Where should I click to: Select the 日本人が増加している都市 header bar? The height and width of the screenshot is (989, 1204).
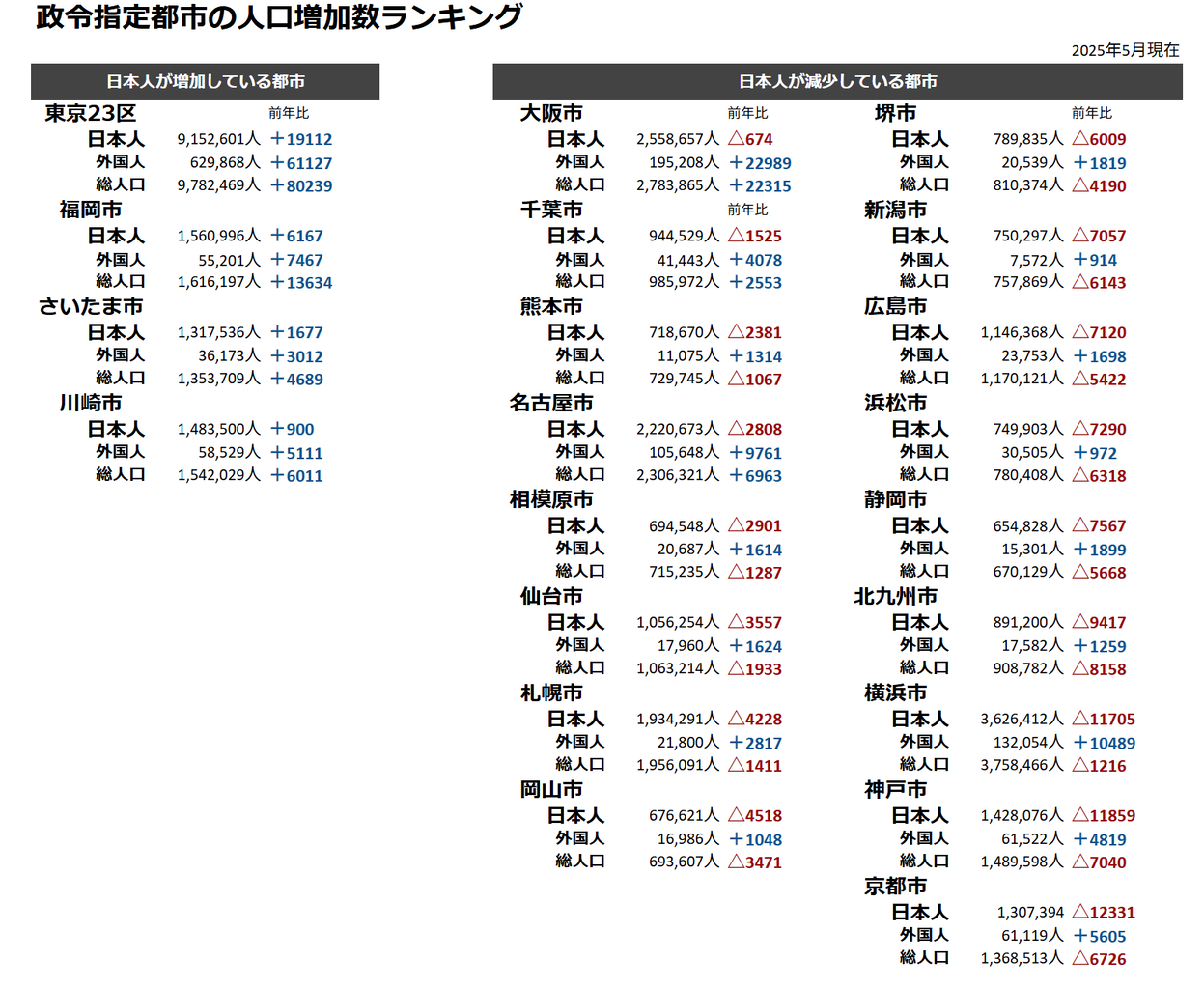click(x=205, y=82)
